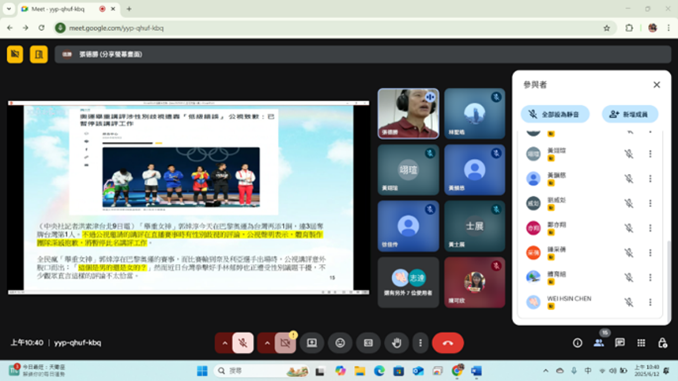This screenshot has height=381, width=678.
Task: Select the presenter's video tile with headphones
Action: [408, 114]
